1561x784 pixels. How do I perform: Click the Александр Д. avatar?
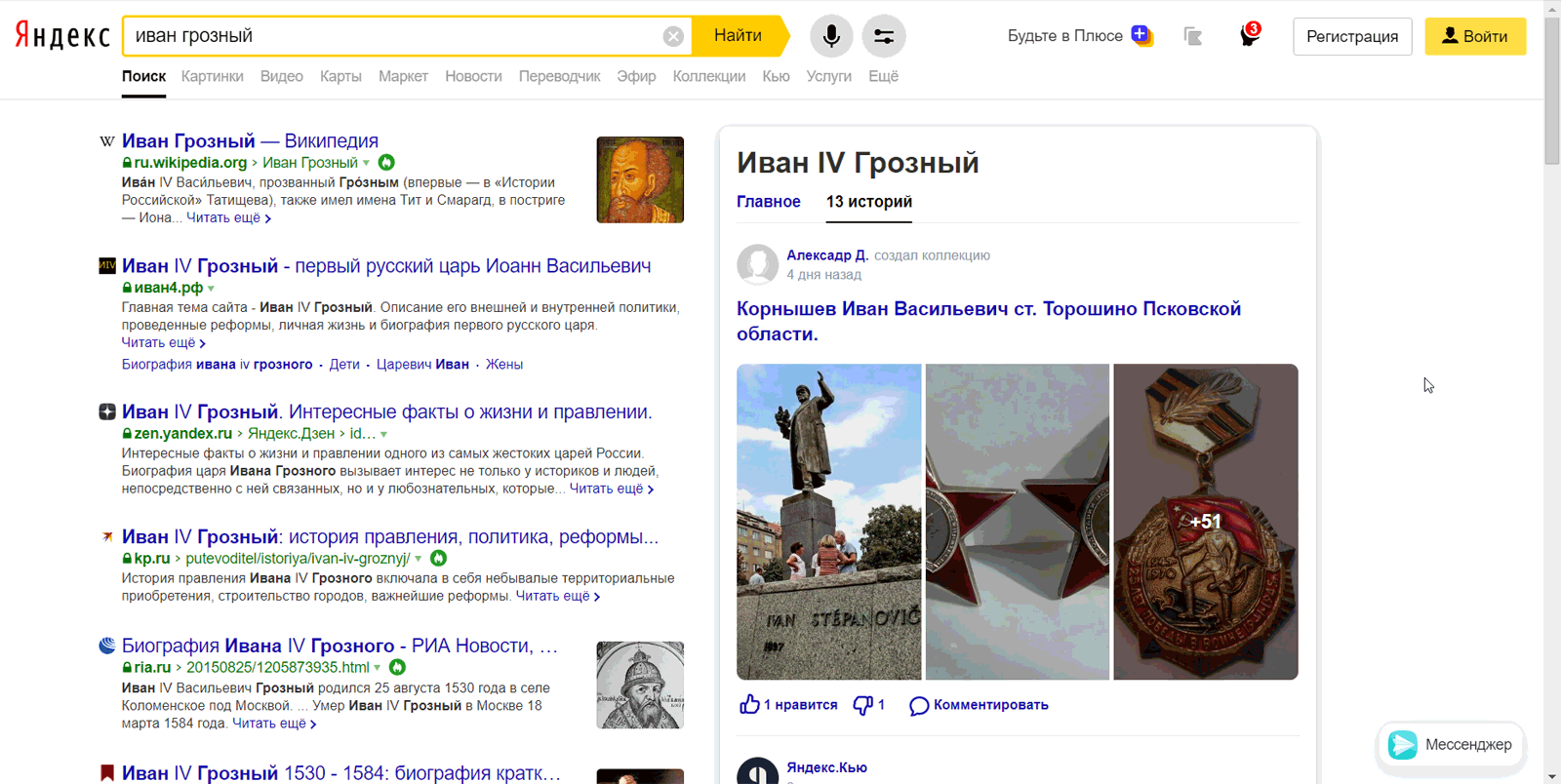pos(757,264)
